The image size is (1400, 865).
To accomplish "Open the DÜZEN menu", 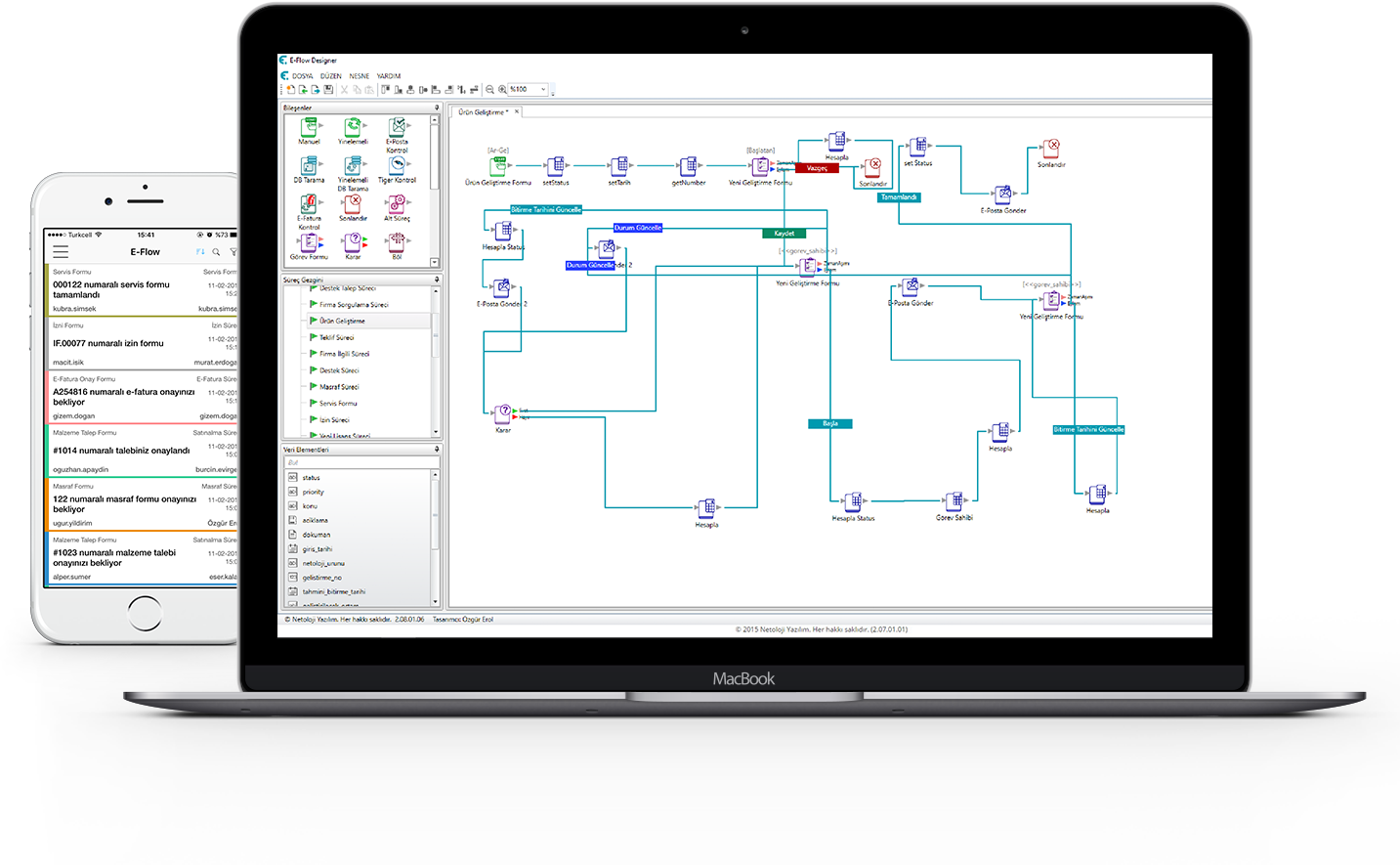I will coord(331,75).
